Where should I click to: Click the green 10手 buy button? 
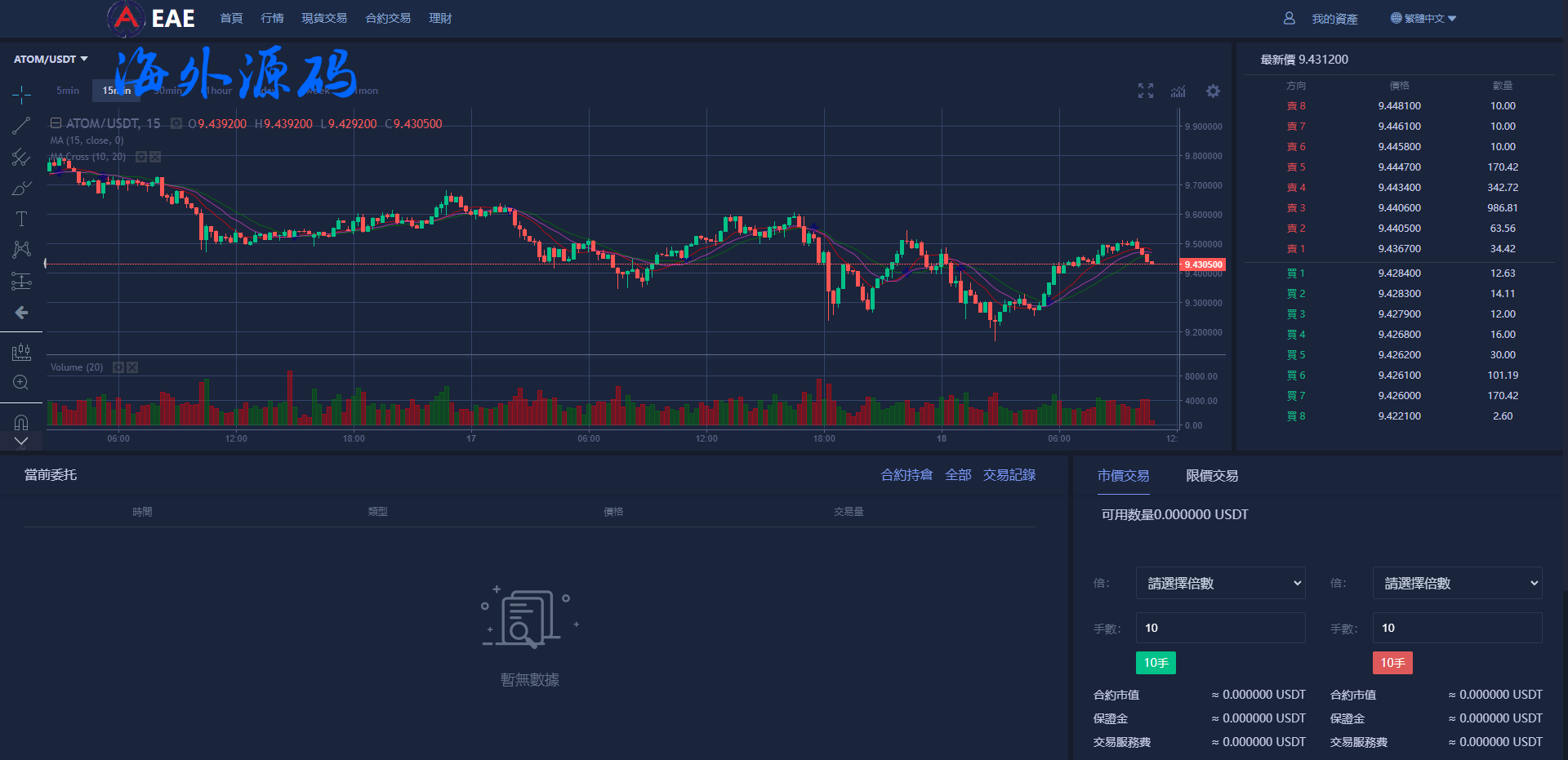click(1156, 663)
